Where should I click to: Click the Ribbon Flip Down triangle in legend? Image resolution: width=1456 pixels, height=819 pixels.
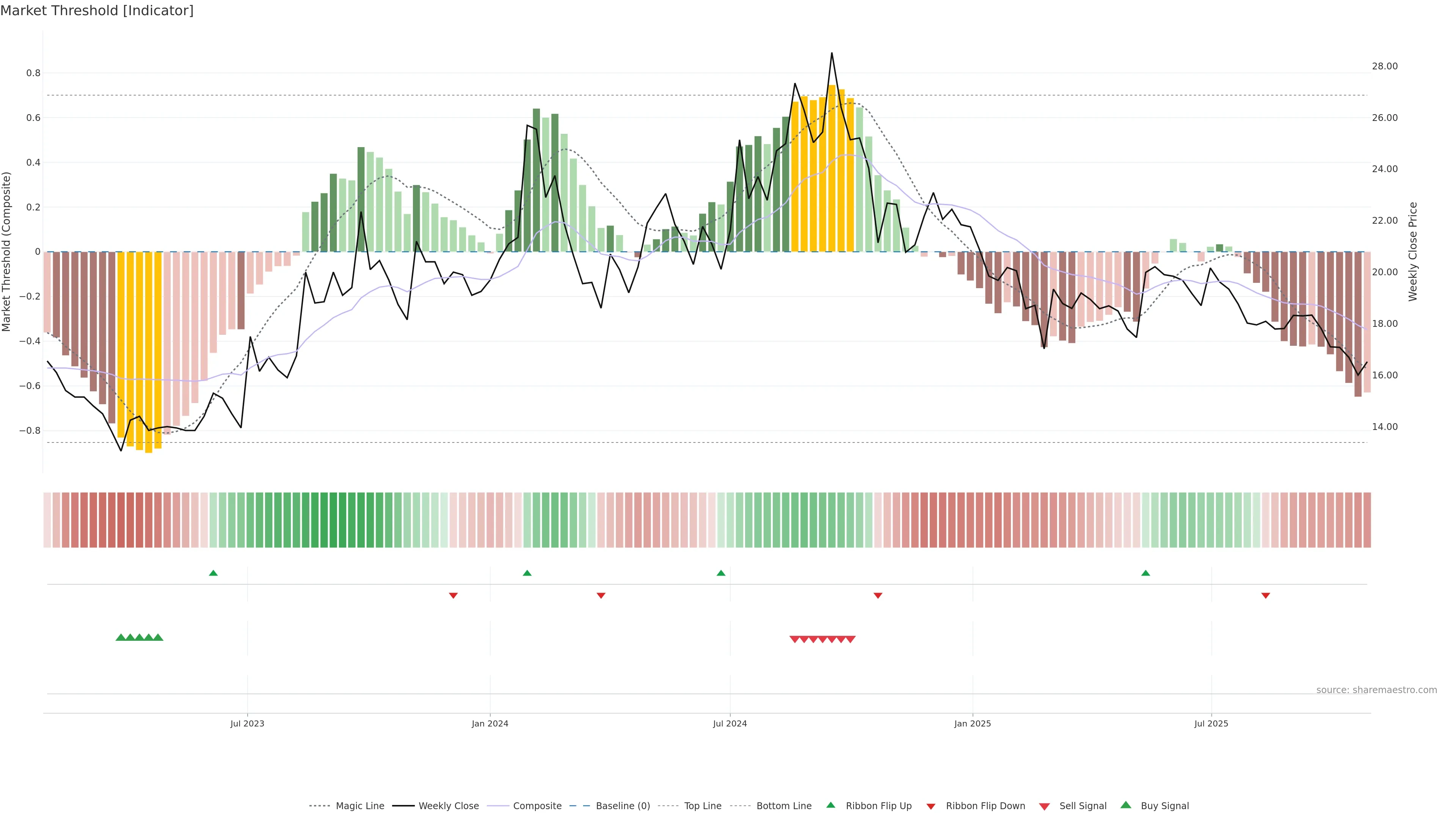(x=931, y=806)
